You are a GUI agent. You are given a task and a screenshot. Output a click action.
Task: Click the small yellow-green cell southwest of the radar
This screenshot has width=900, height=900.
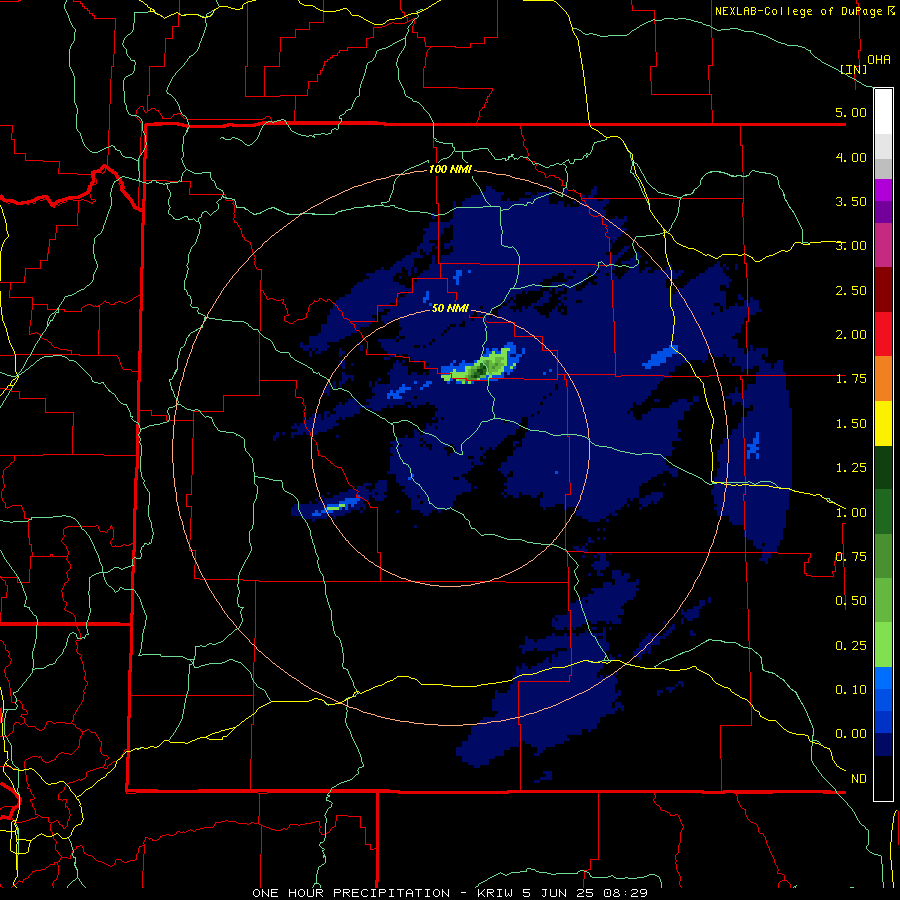[336, 507]
